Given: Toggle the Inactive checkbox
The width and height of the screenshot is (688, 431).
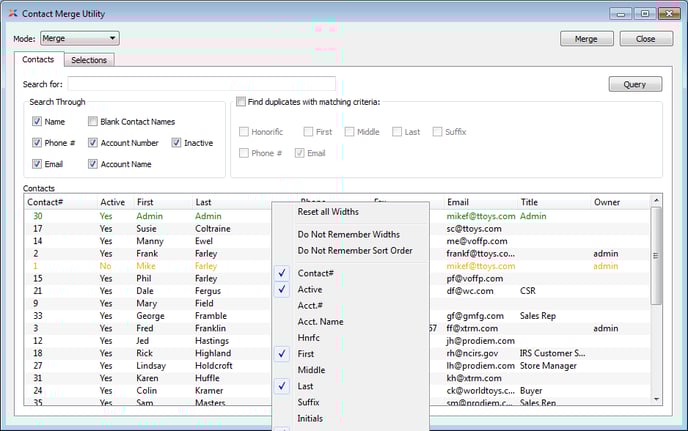Looking at the screenshot, I should point(177,143).
